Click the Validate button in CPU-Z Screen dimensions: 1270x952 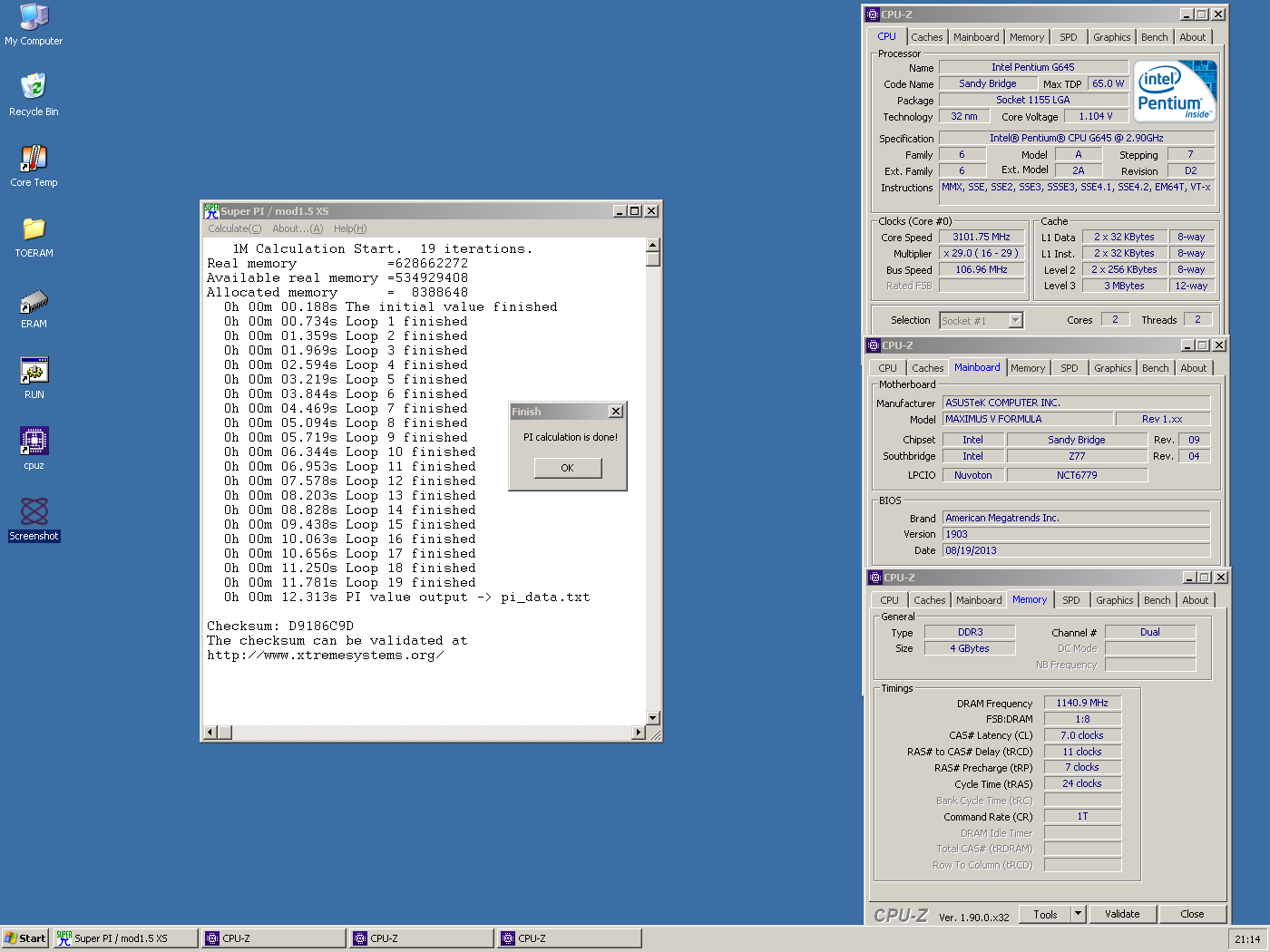pyautogui.click(x=1122, y=914)
